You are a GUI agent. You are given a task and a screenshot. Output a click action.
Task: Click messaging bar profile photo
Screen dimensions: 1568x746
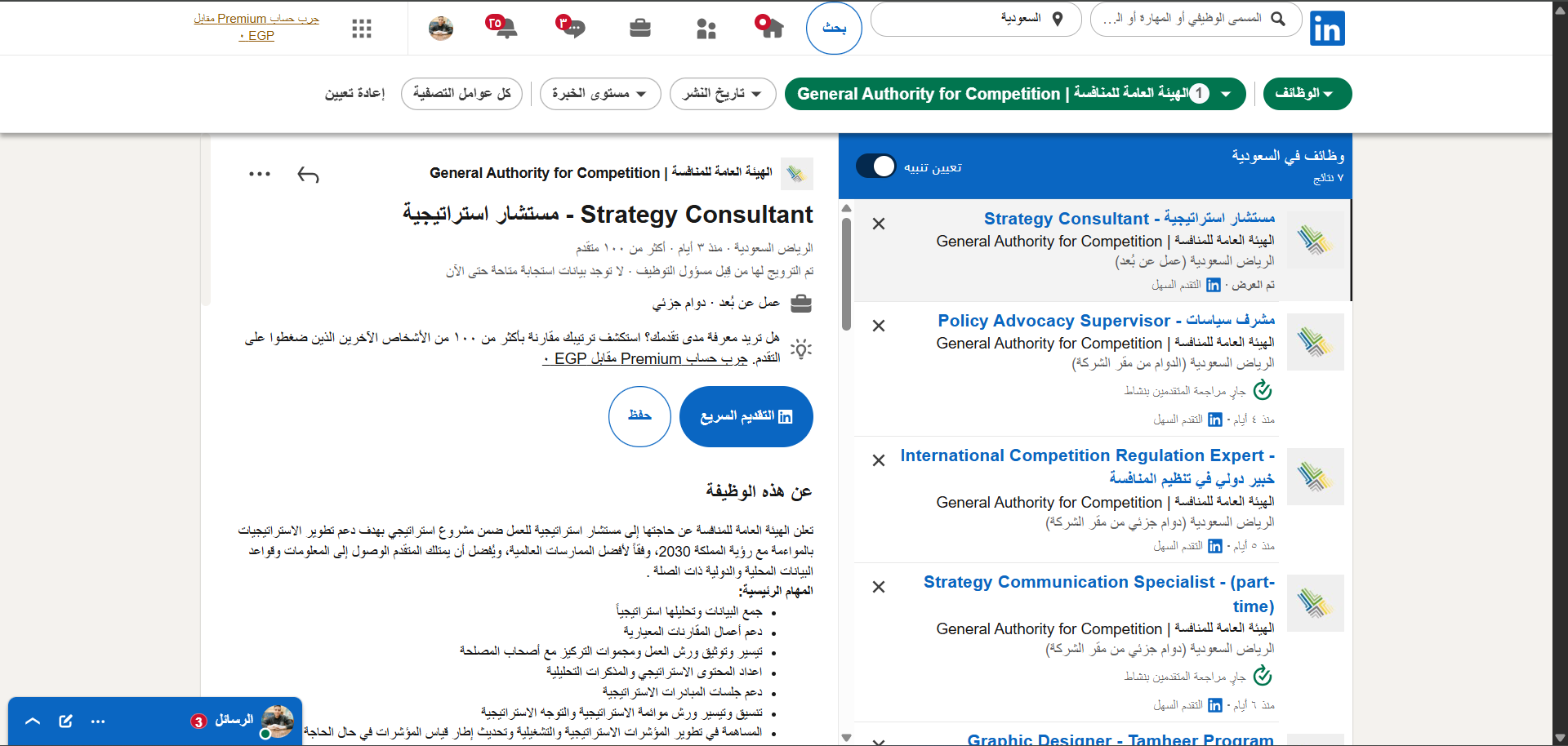tap(277, 722)
